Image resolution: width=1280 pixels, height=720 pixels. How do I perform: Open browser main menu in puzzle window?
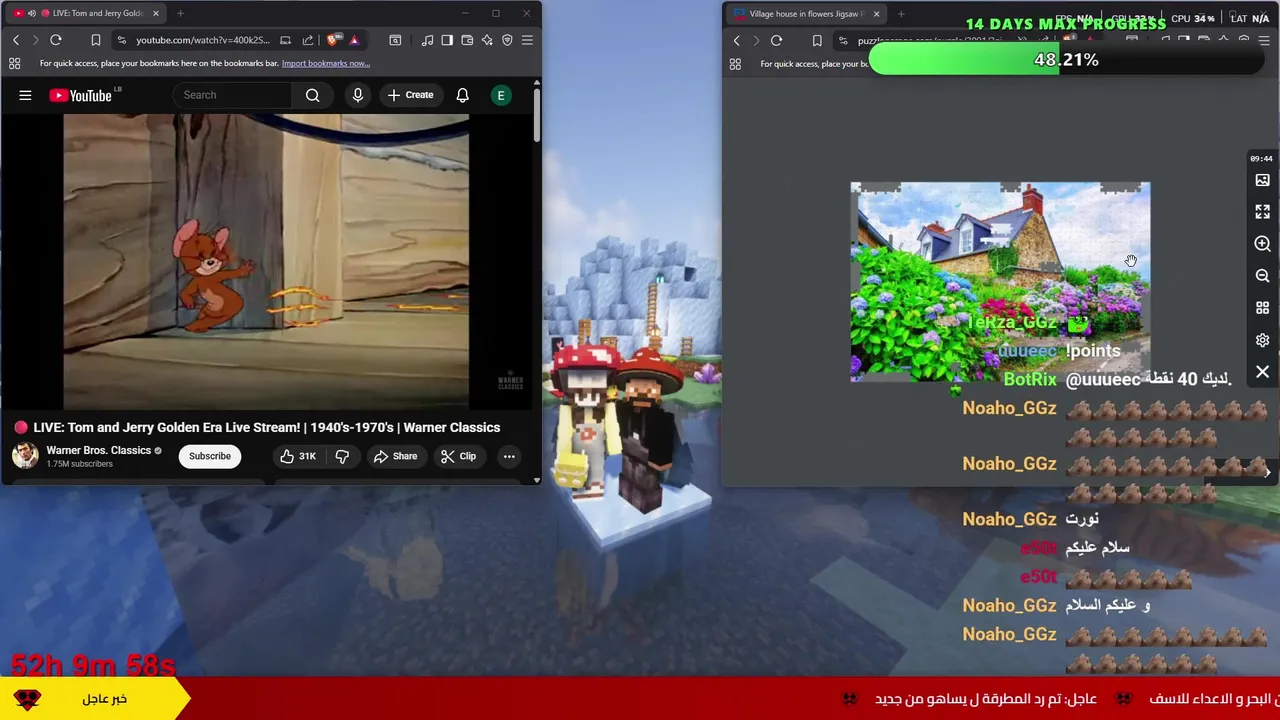click(1264, 41)
